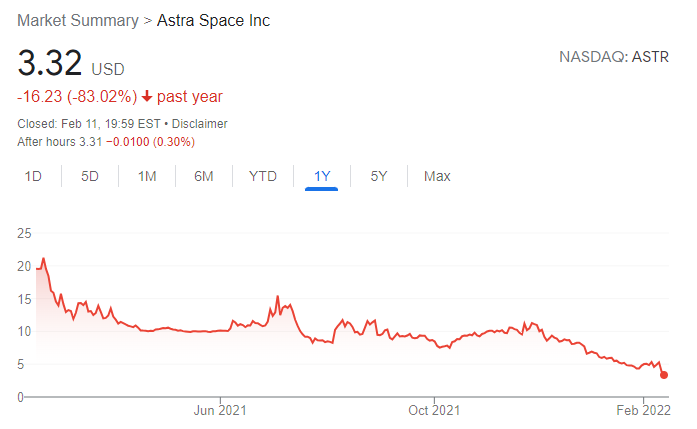
Task: Open the Disclaimer link
Action: click(x=201, y=124)
